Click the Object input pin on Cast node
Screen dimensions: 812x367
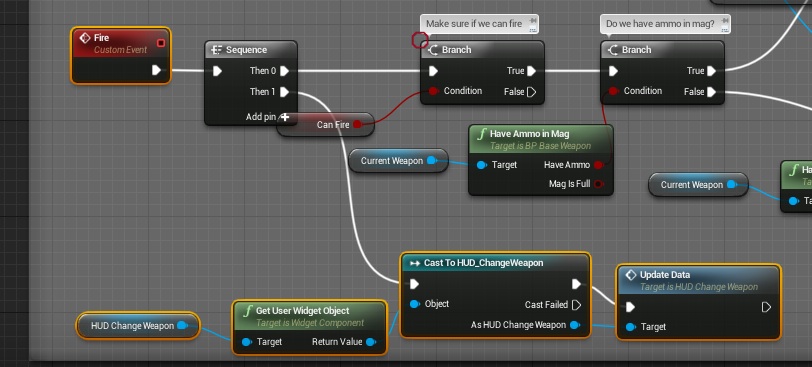pos(414,304)
